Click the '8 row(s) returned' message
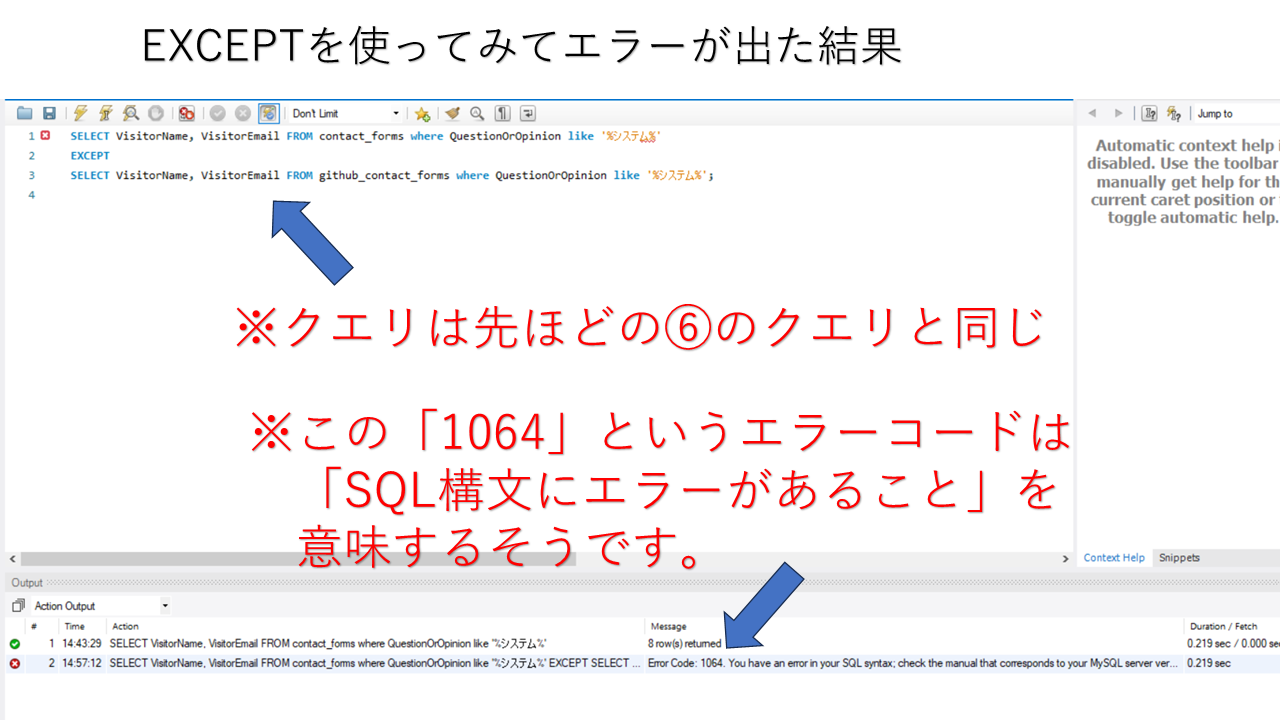This screenshot has width=1280, height=720. [684, 644]
